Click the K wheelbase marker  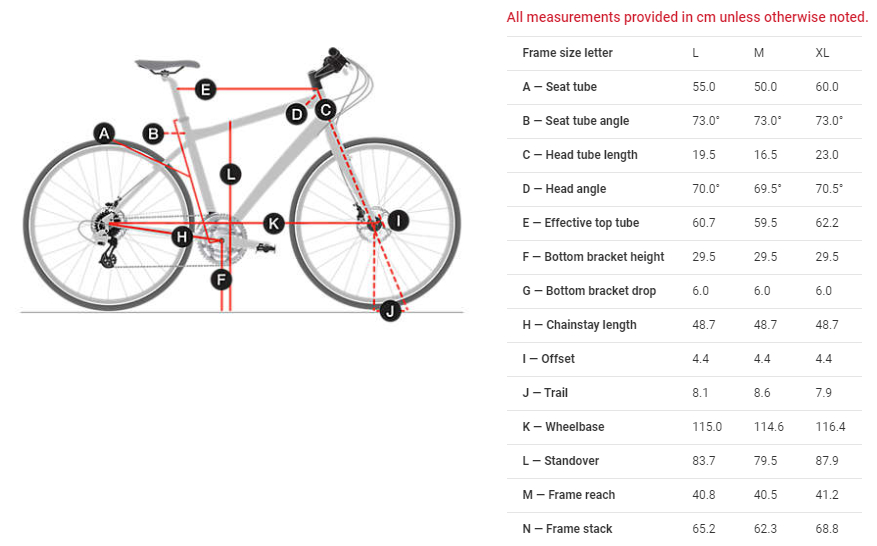pyautogui.click(x=273, y=222)
